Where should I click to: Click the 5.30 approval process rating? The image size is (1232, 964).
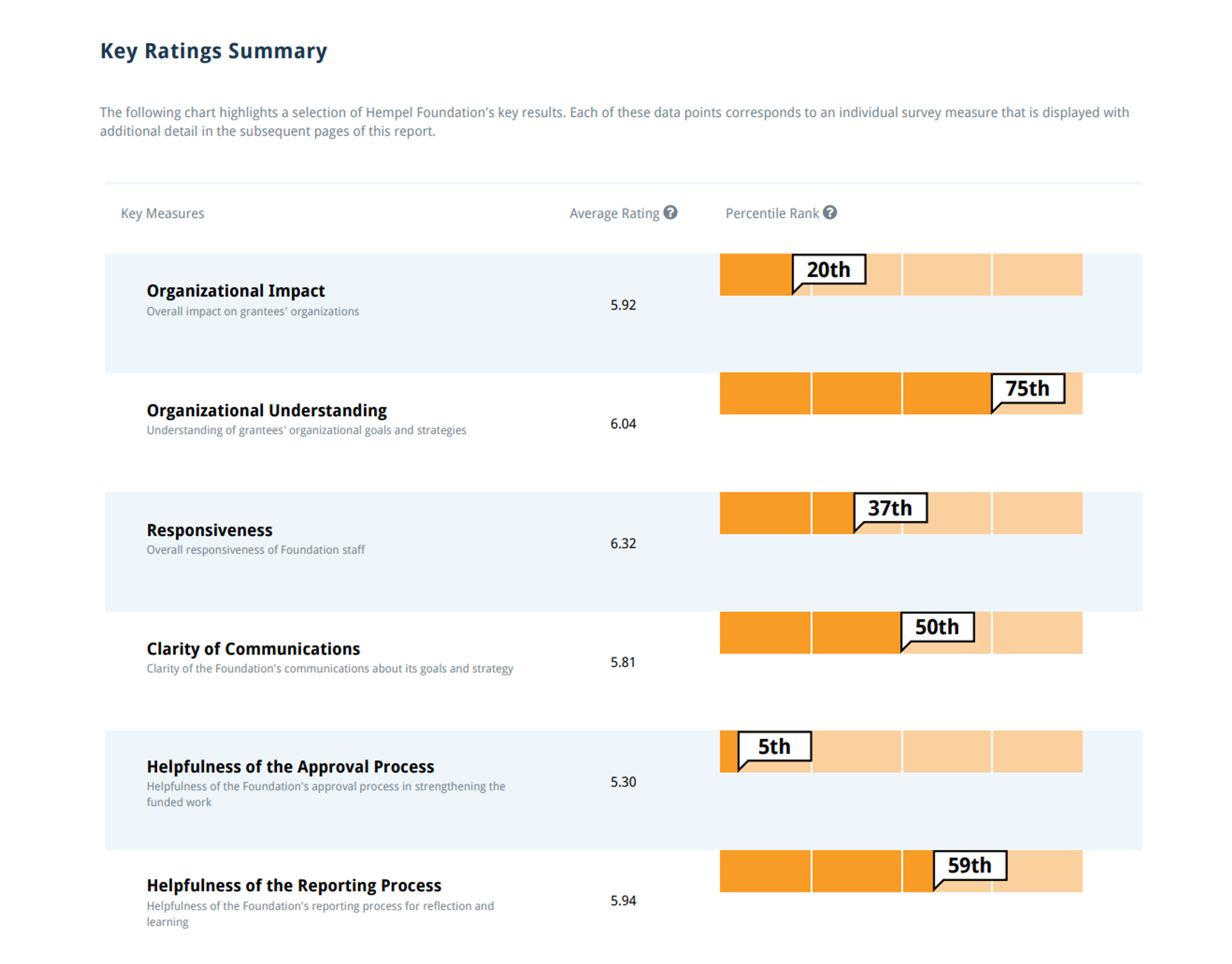click(x=623, y=782)
